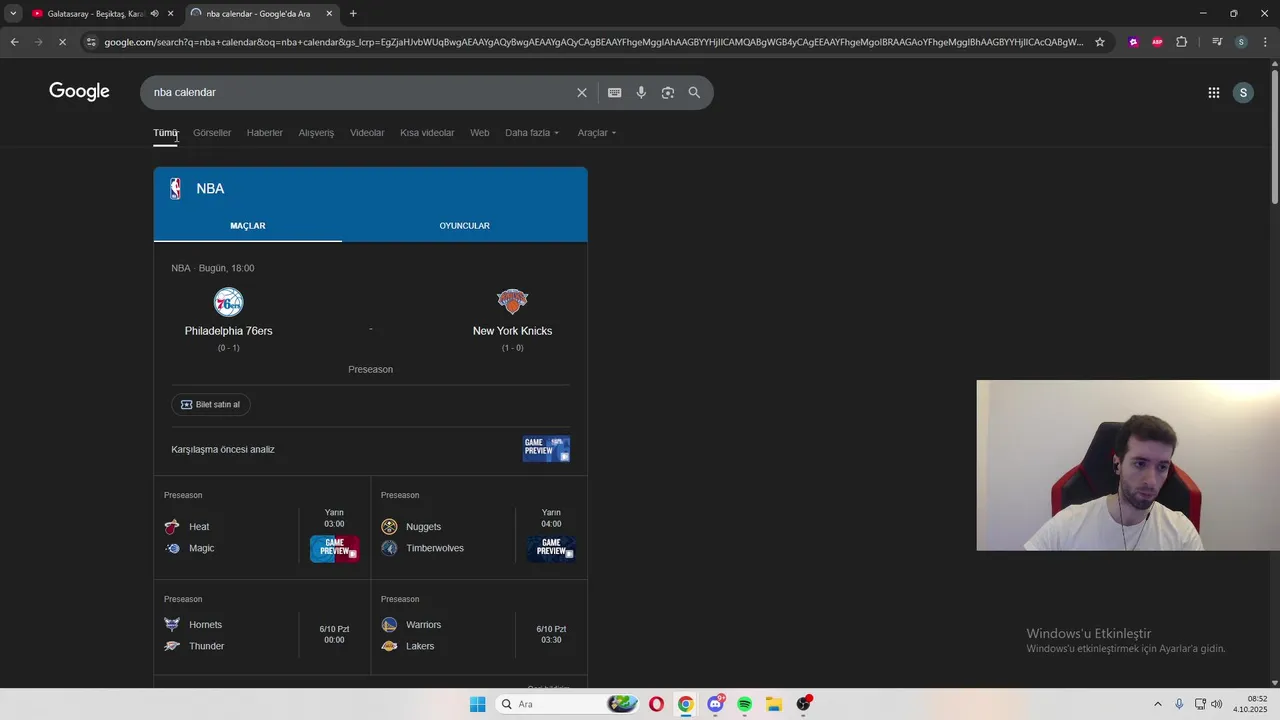Click the New York Knicks logo
This screenshot has width=1280, height=720.
pyautogui.click(x=512, y=301)
